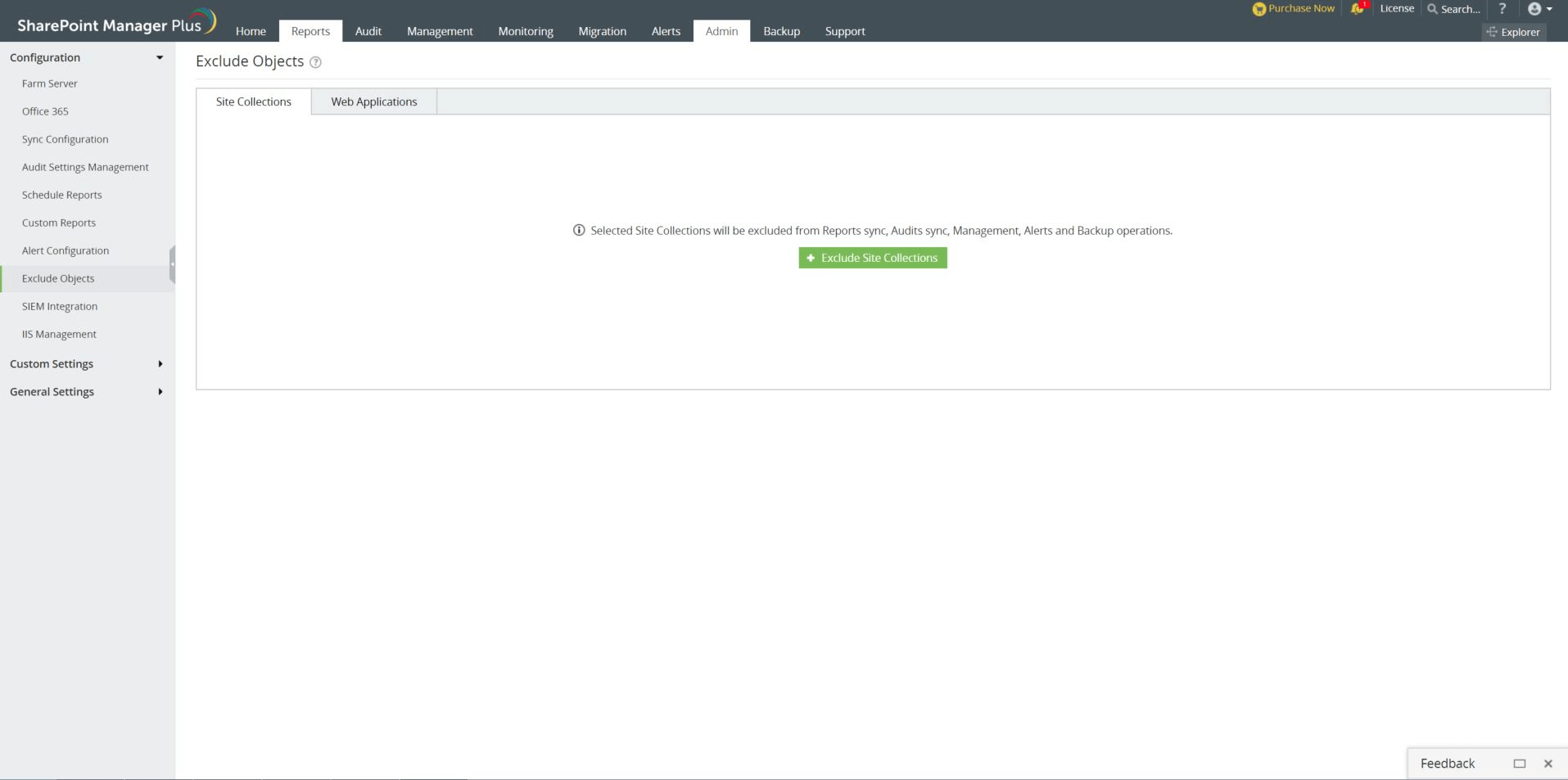This screenshot has height=780, width=1568.
Task: Open the Reports tab
Action: click(x=310, y=31)
